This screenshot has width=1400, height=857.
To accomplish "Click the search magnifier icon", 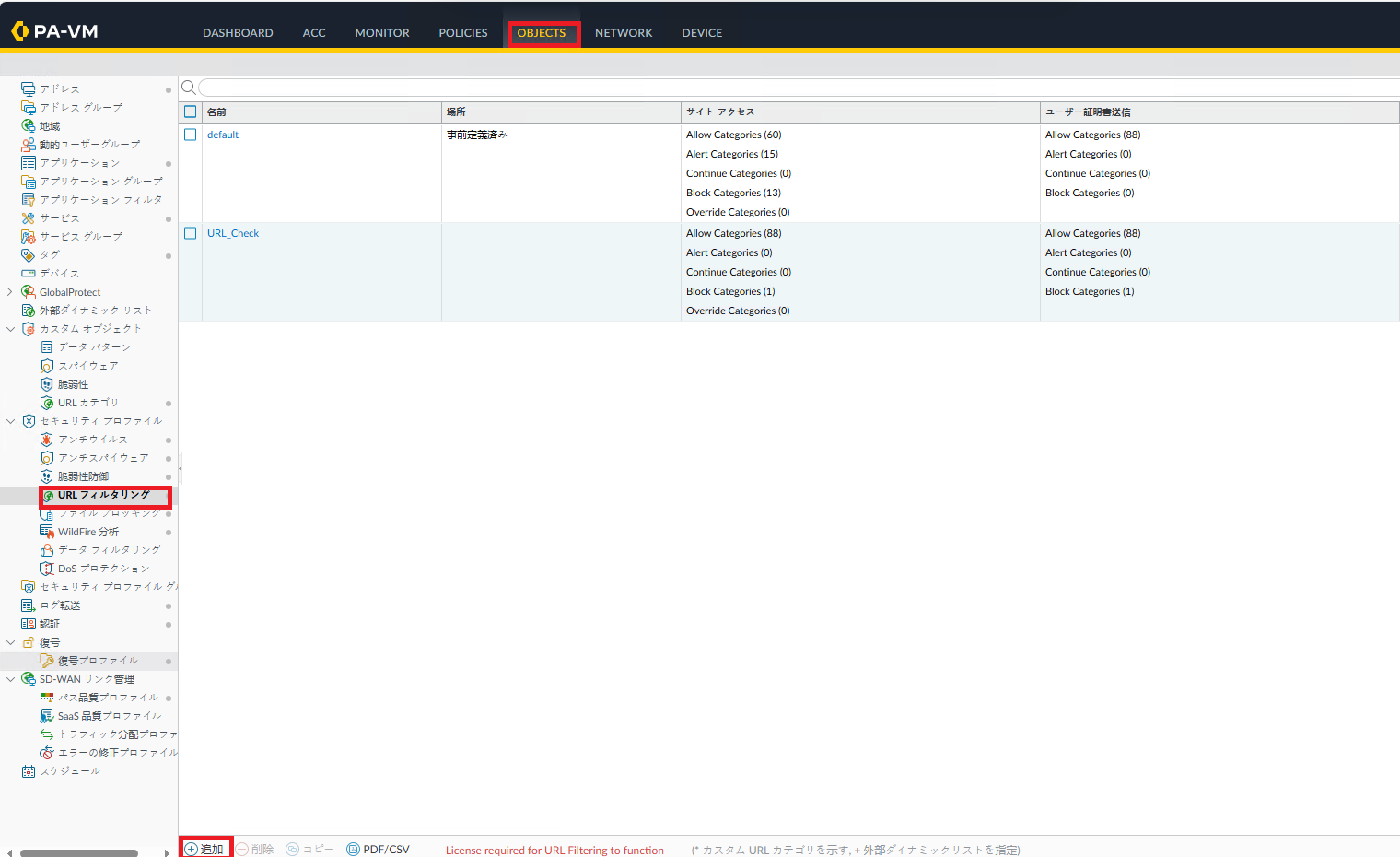I will click(x=189, y=88).
